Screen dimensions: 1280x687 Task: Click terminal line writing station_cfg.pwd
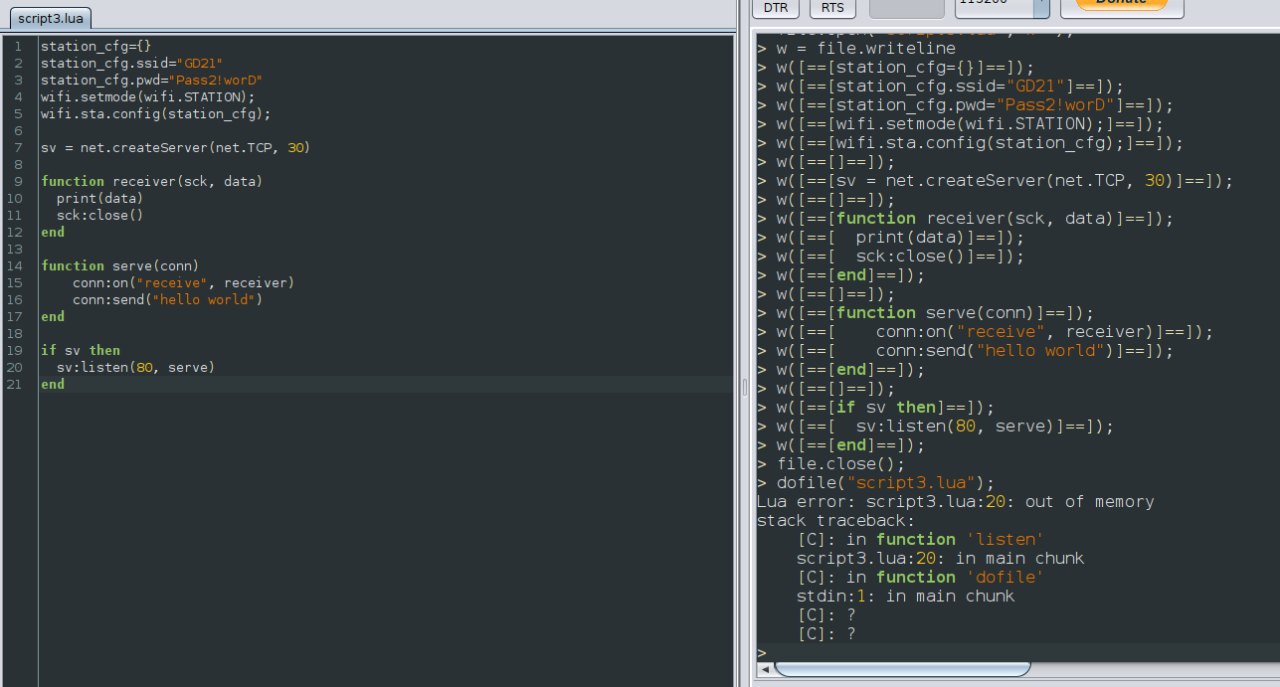coord(965,105)
